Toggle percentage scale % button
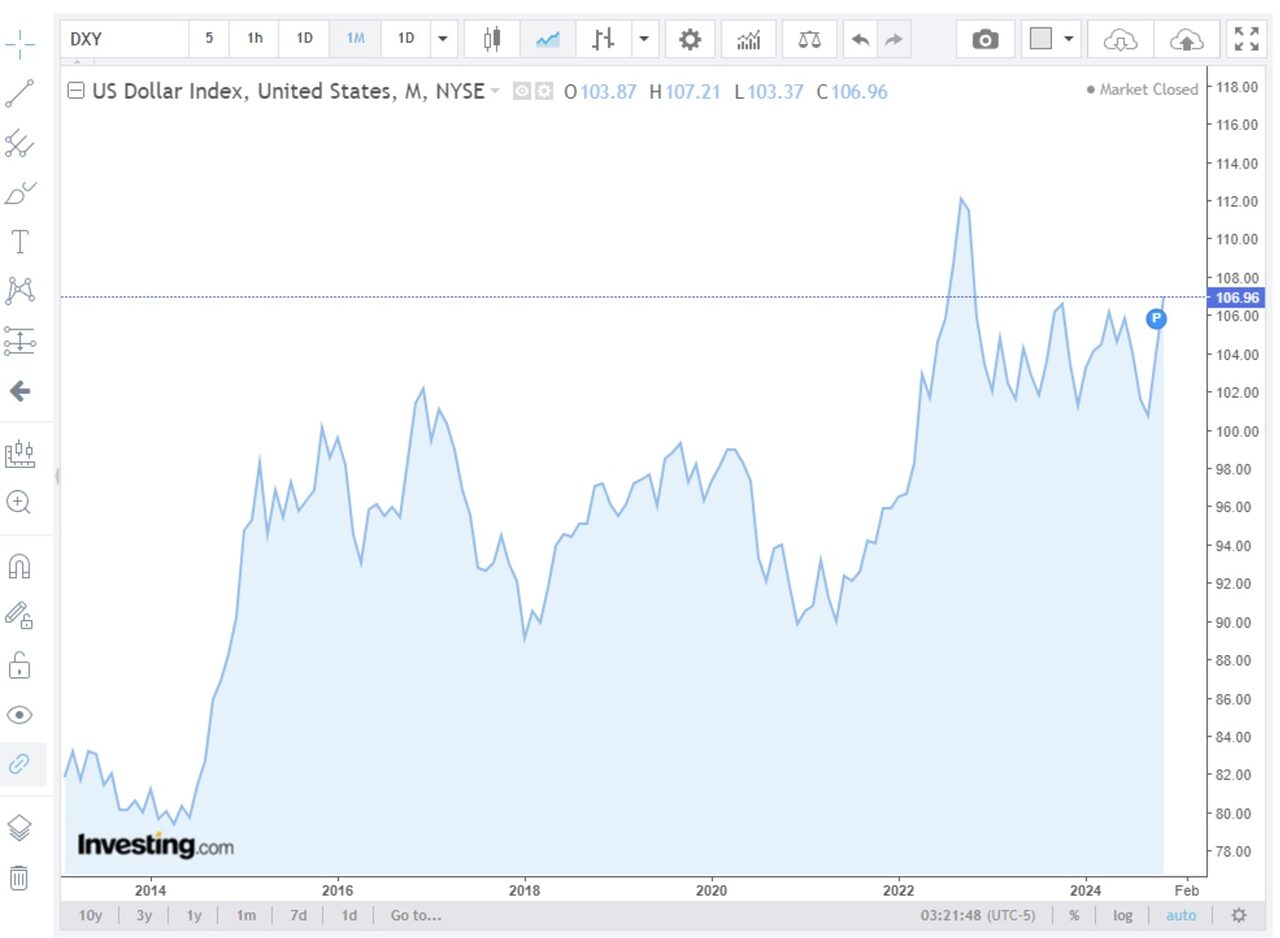 [x=1074, y=915]
